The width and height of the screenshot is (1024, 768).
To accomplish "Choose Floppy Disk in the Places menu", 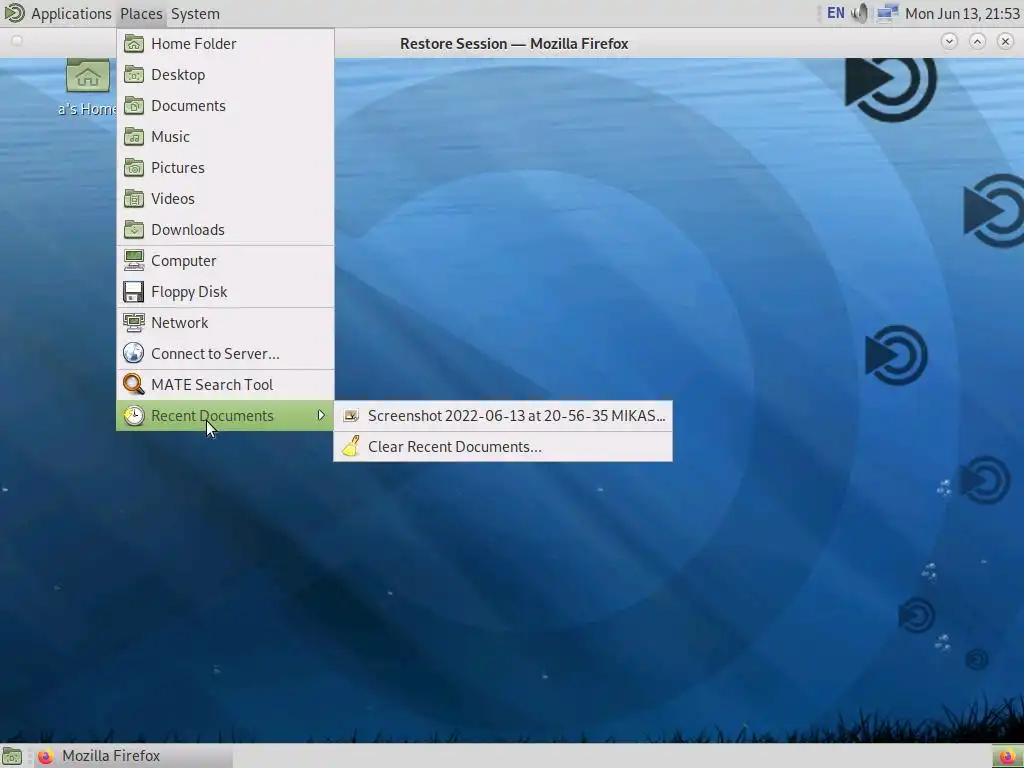I will point(225,292).
